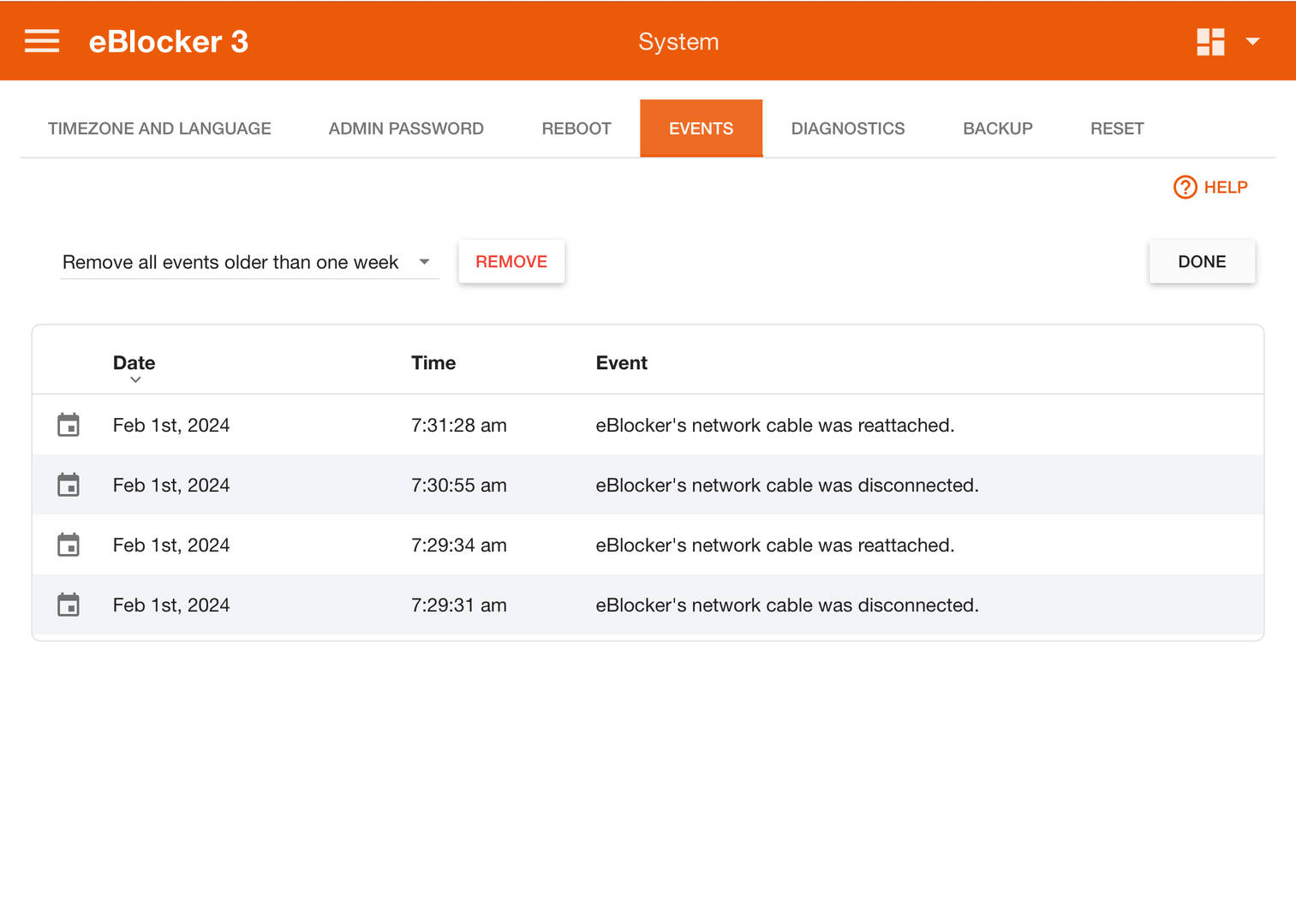Sort events by Date column header

134,363
